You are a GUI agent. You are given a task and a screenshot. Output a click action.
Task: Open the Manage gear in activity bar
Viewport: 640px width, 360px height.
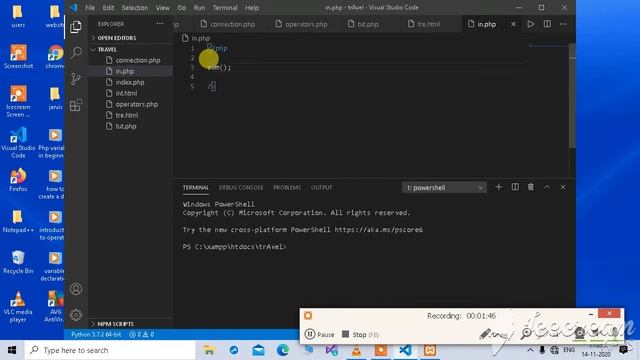pyautogui.click(x=76, y=315)
